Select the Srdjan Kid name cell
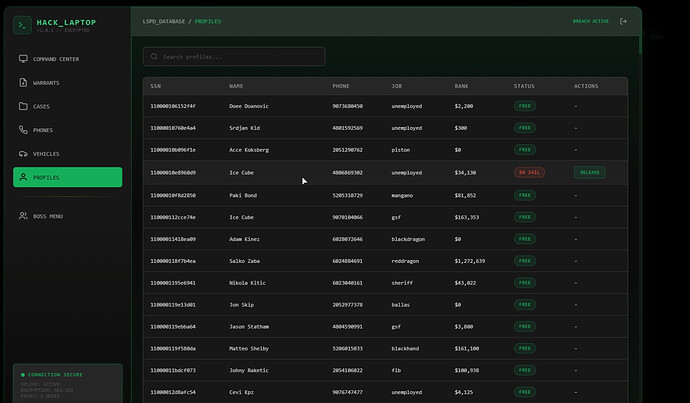Image resolution: width=690 pixels, height=403 pixels. [x=244, y=128]
